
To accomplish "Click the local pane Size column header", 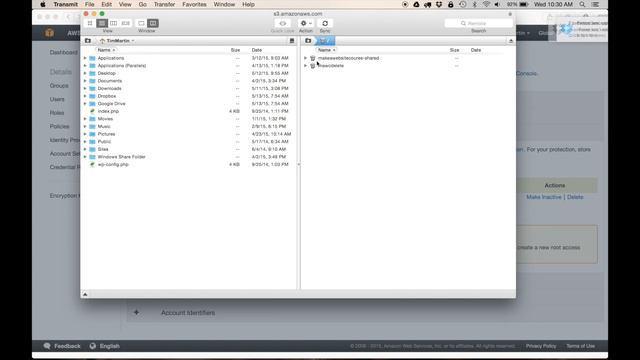I will pos(236,50).
